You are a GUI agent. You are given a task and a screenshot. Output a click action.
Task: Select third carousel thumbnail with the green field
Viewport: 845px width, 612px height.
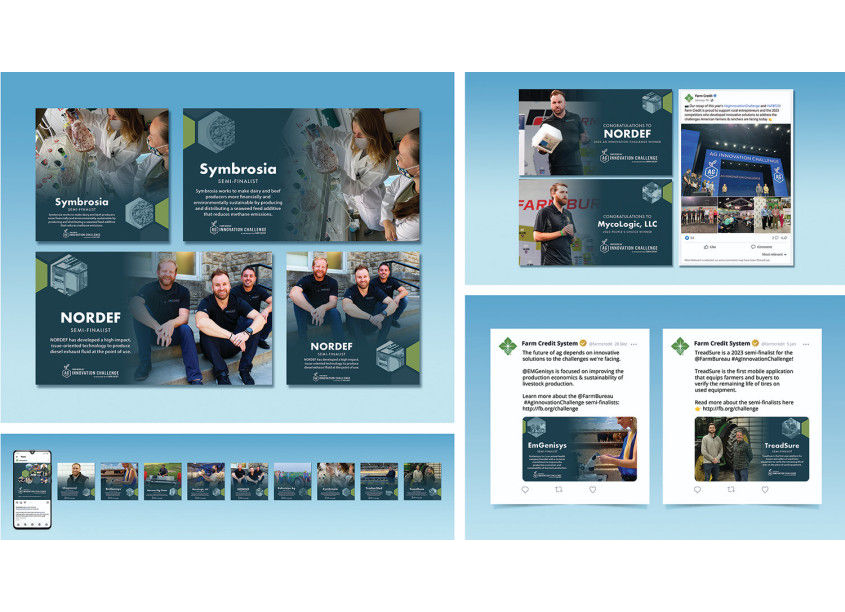163,481
